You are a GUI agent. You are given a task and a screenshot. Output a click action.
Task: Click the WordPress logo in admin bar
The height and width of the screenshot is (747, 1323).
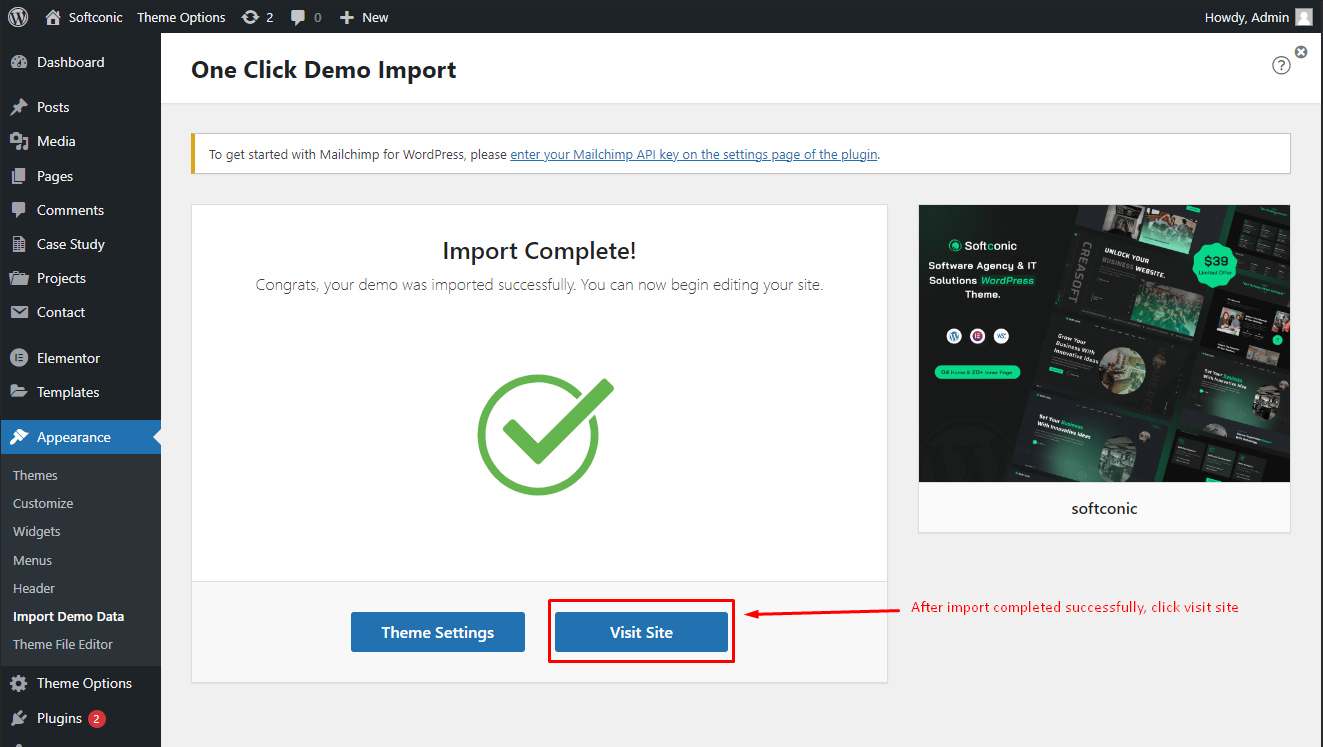pyautogui.click(x=18, y=17)
